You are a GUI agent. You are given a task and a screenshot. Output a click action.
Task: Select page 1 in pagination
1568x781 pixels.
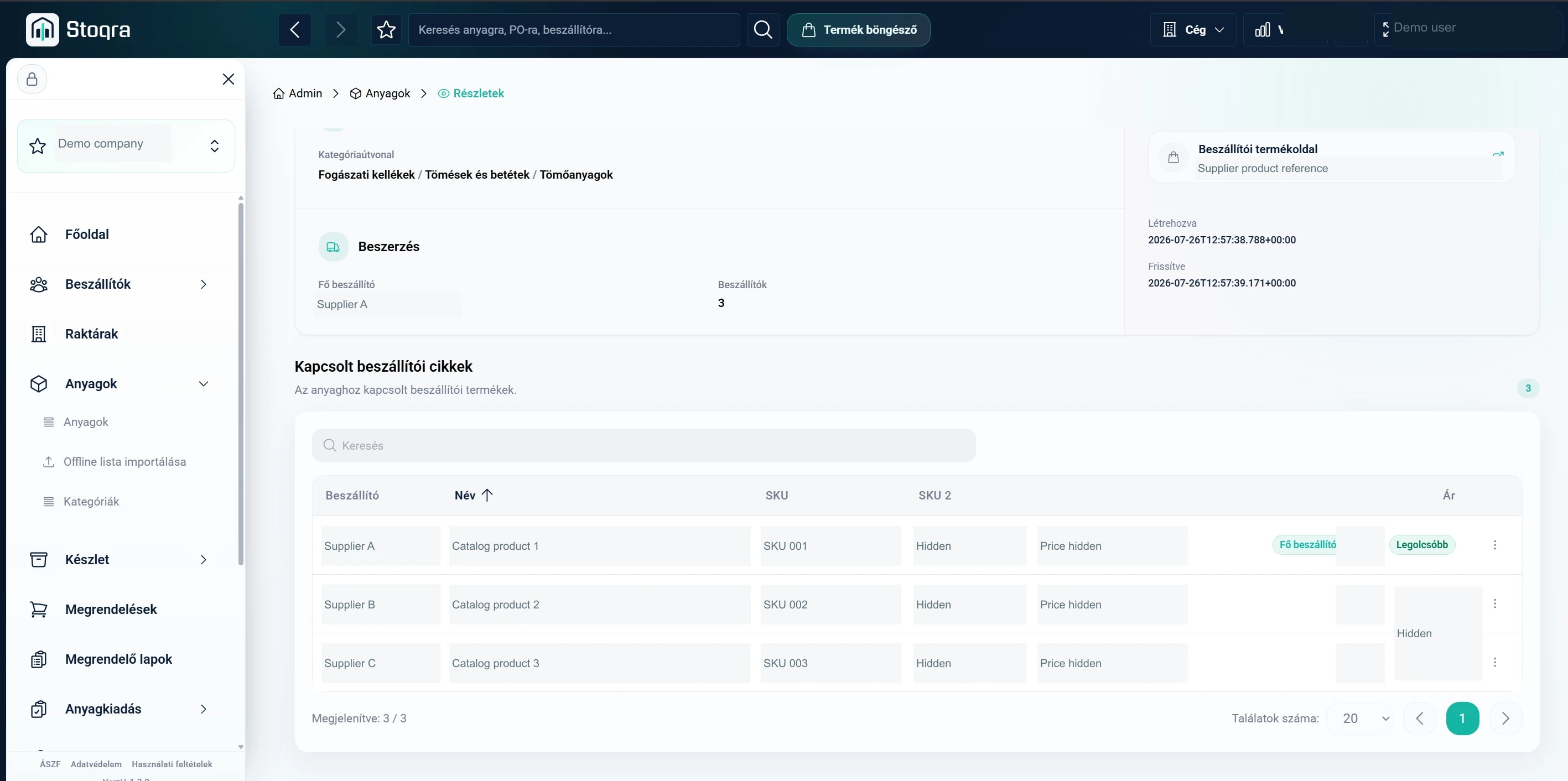[x=1462, y=718]
